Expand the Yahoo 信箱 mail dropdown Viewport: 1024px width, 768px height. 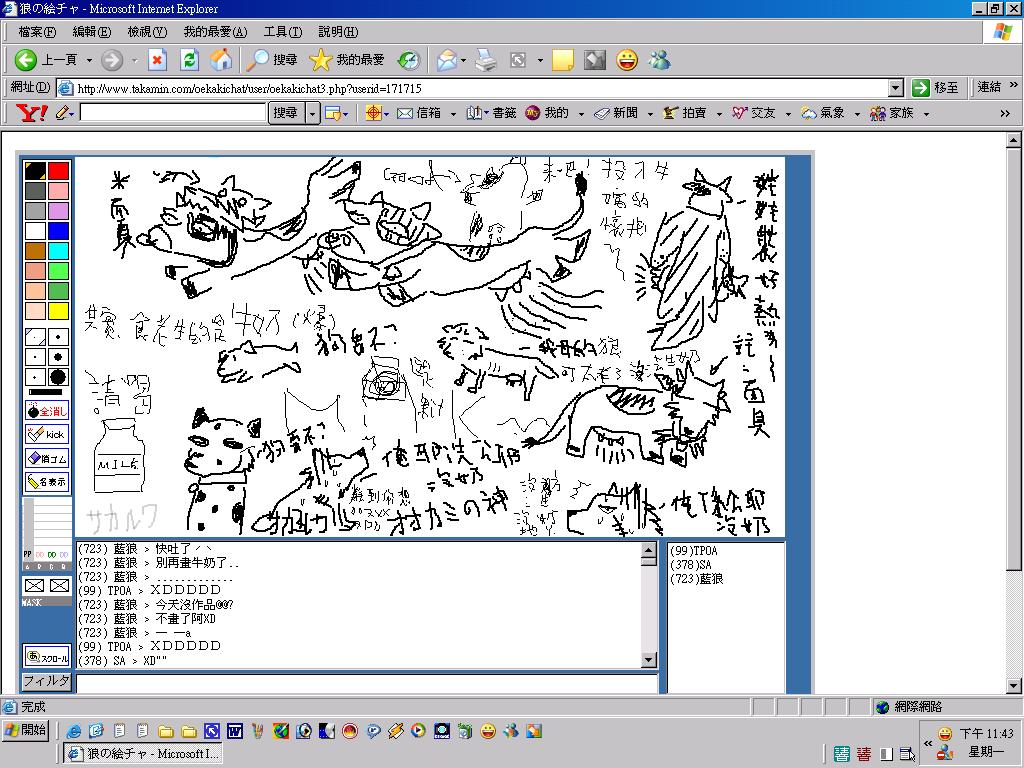pyautogui.click(x=453, y=114)
